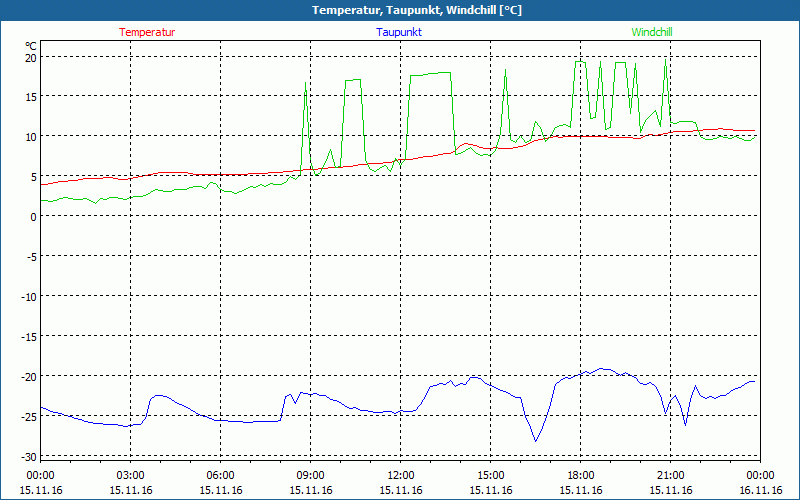Click the -5 value on the y-axis

31,257
